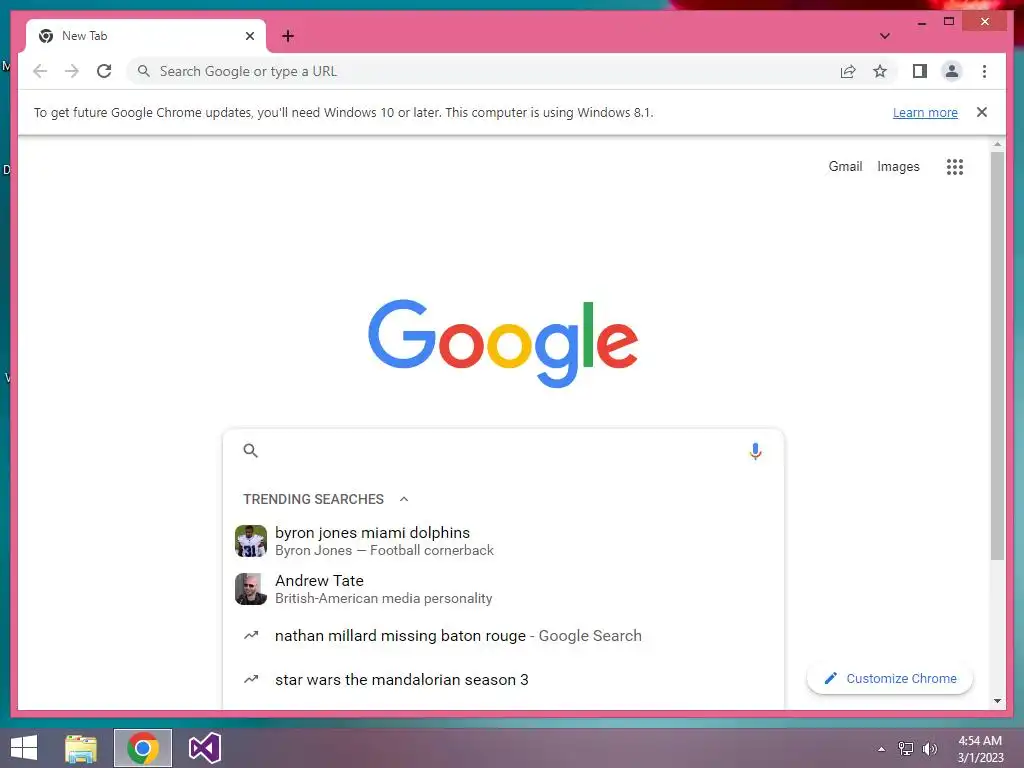The height and width of the screenshot is (768, 1024).
Task: Open File Explorer from the taskbar
Action: 81,748
